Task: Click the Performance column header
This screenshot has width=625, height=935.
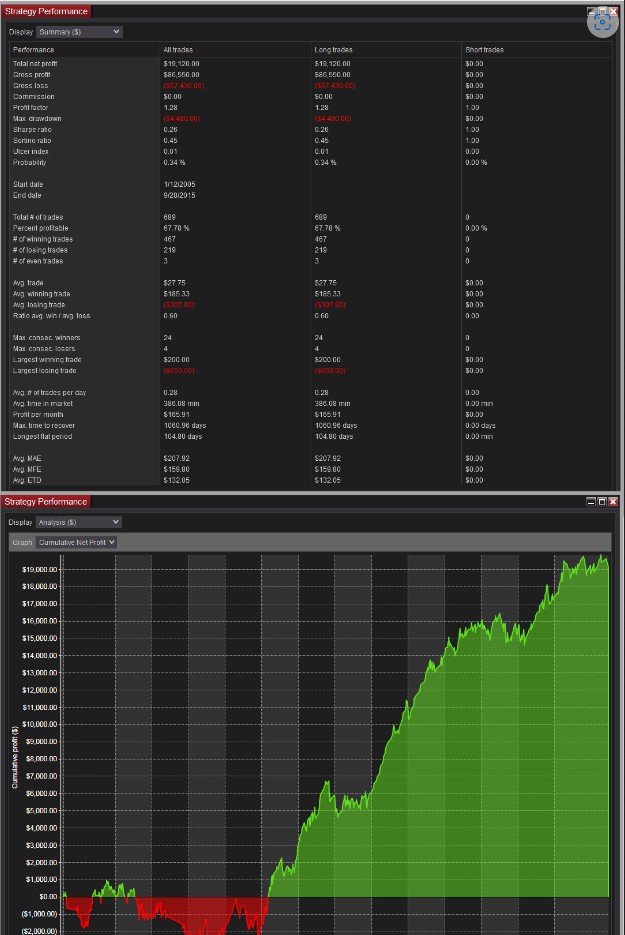Action: click(34, 49)
